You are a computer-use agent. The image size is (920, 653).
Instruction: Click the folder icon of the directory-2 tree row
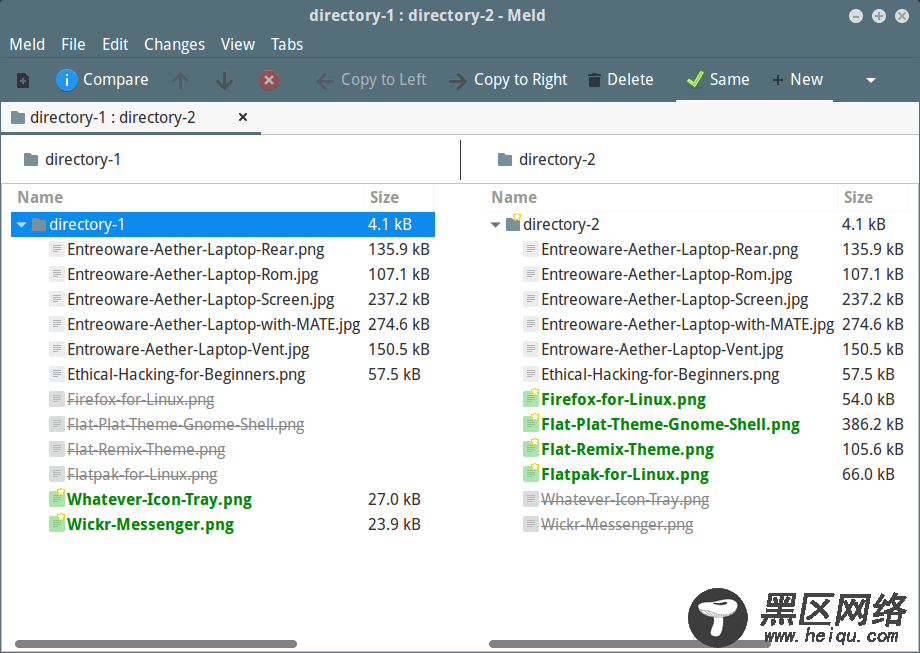tap(513, 223)
